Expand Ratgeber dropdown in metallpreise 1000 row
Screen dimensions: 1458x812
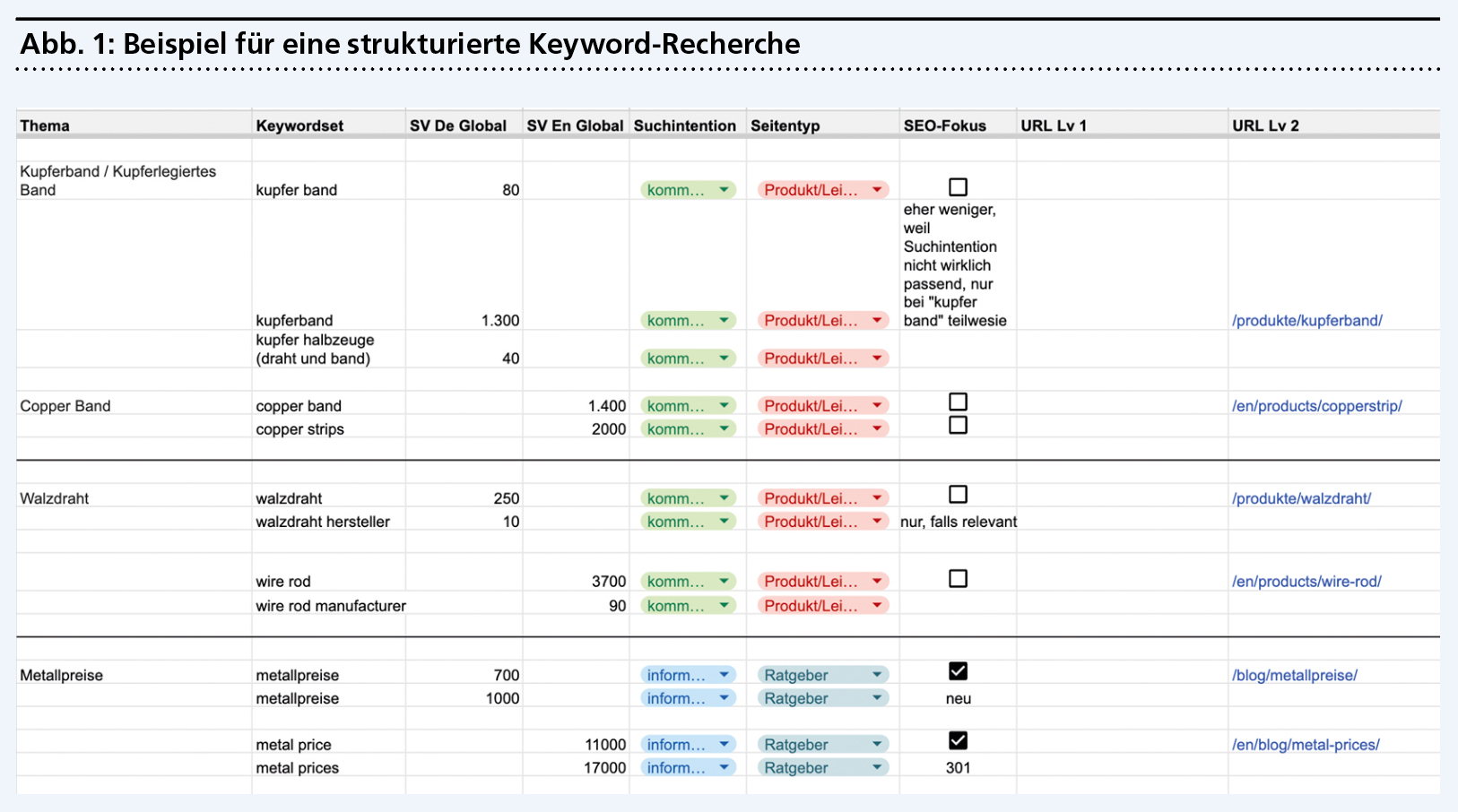click(877, 698)
